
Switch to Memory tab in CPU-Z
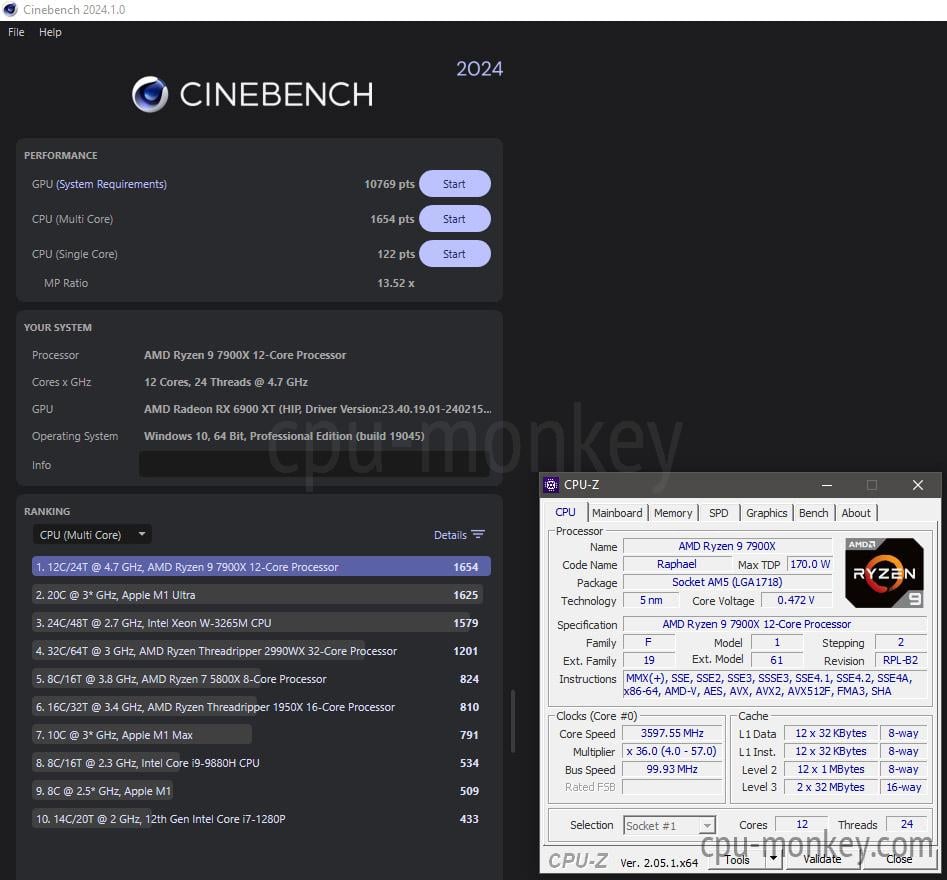coord(673,513)
